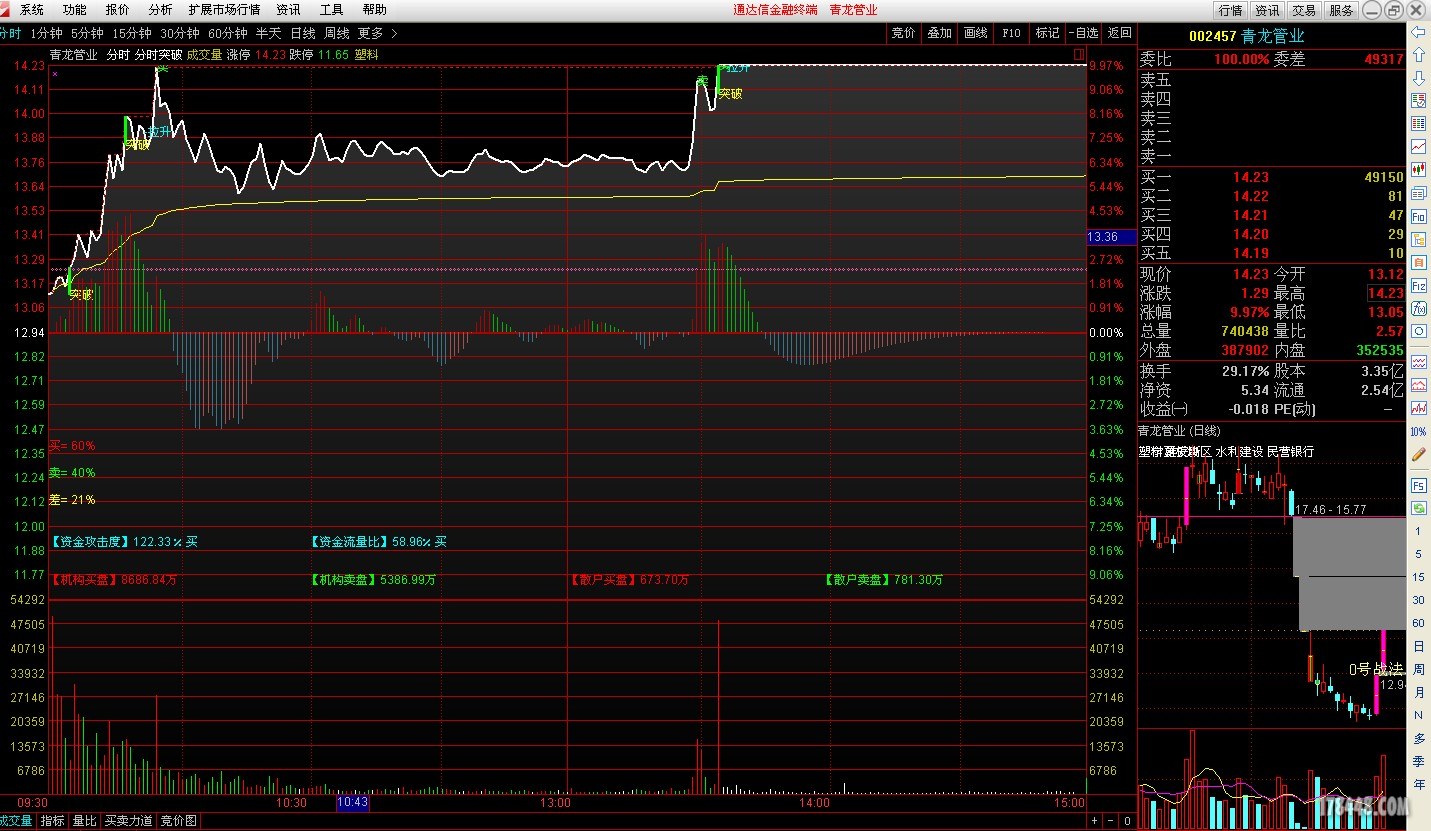1431x831 pixels.
Task: Open the 系统 menu
Action: coord(32,9)
